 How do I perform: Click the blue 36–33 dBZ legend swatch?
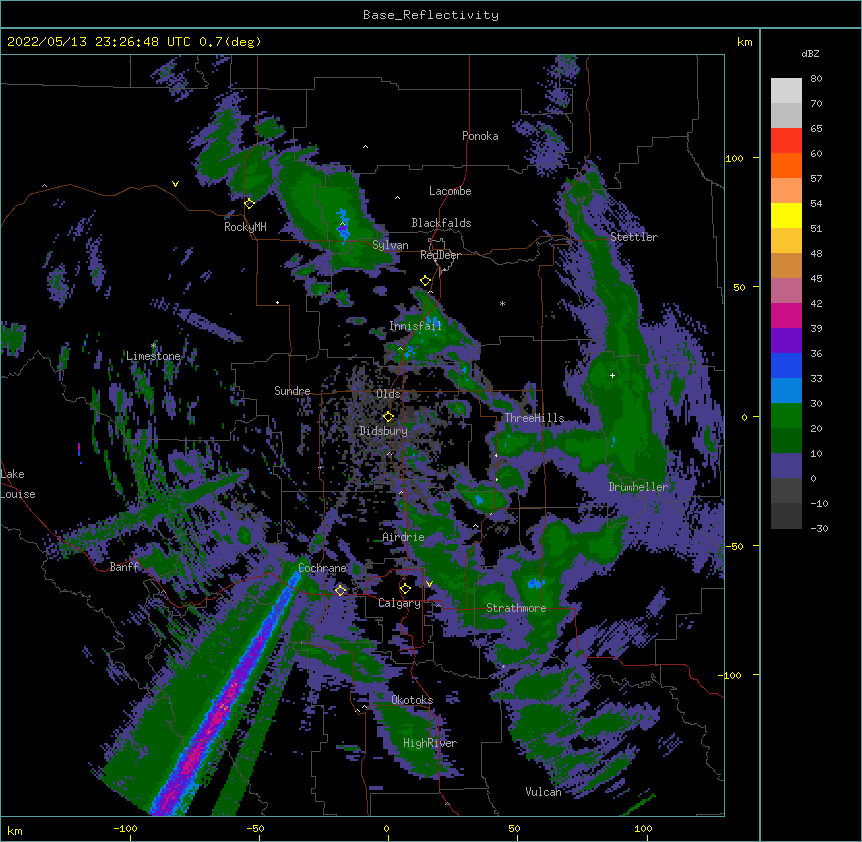tap(786, 365)
